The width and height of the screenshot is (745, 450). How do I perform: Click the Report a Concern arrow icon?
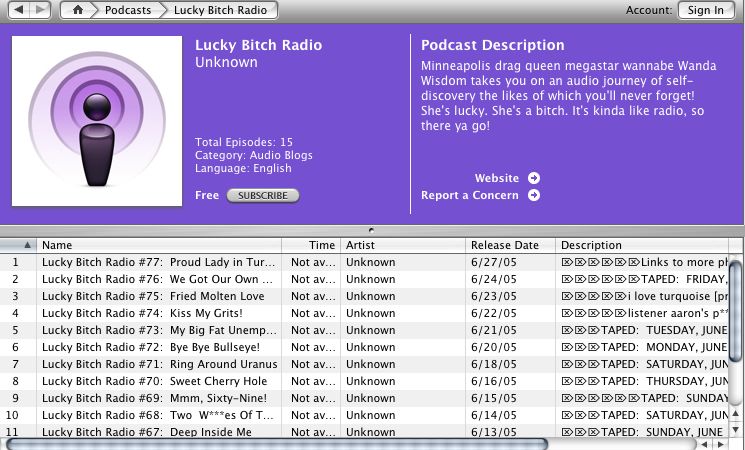(534, 195)
